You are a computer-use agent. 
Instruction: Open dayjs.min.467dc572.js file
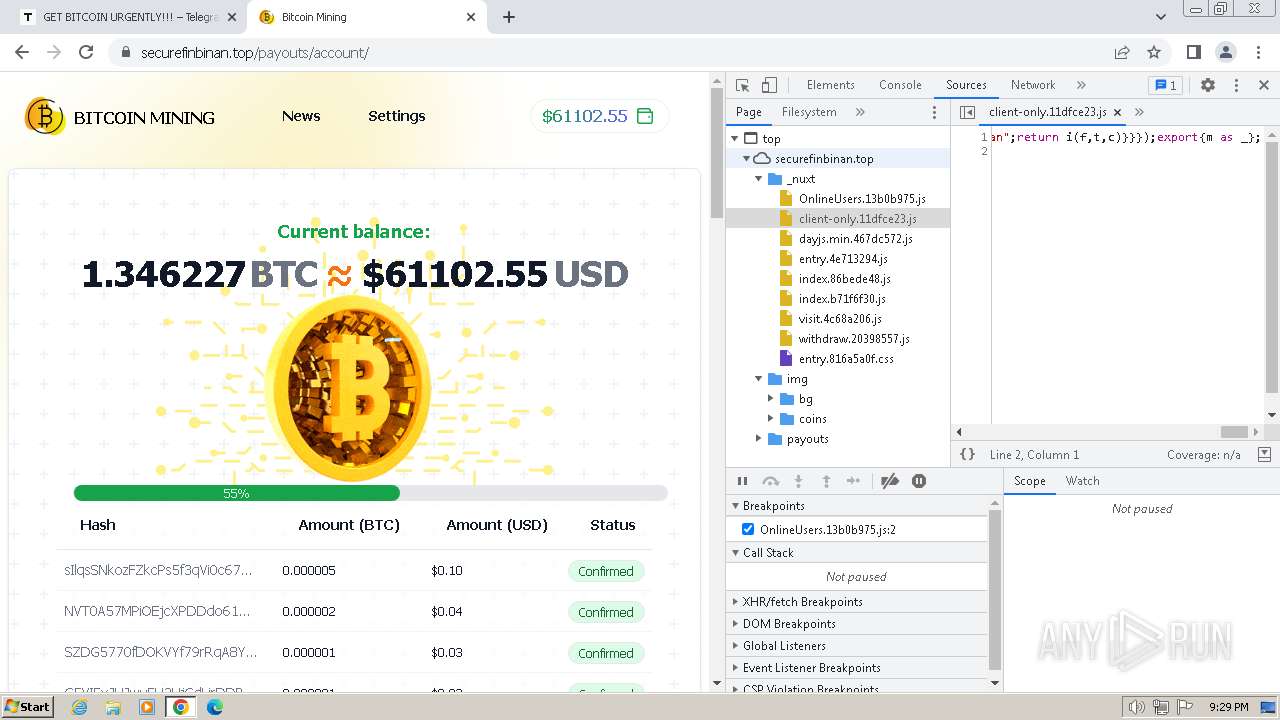(855, 239)
